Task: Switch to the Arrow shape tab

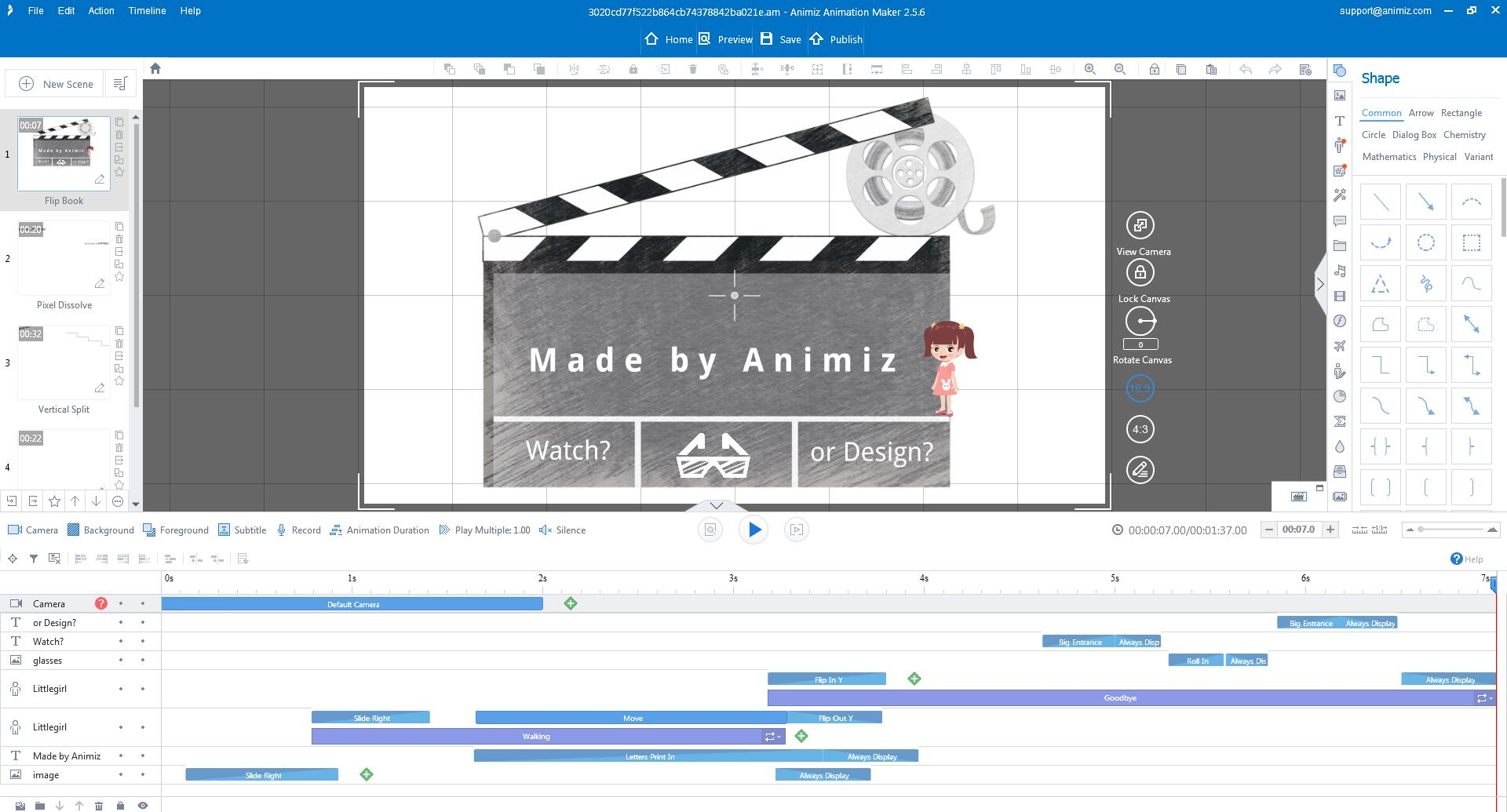Action: tap(1421, 113)
